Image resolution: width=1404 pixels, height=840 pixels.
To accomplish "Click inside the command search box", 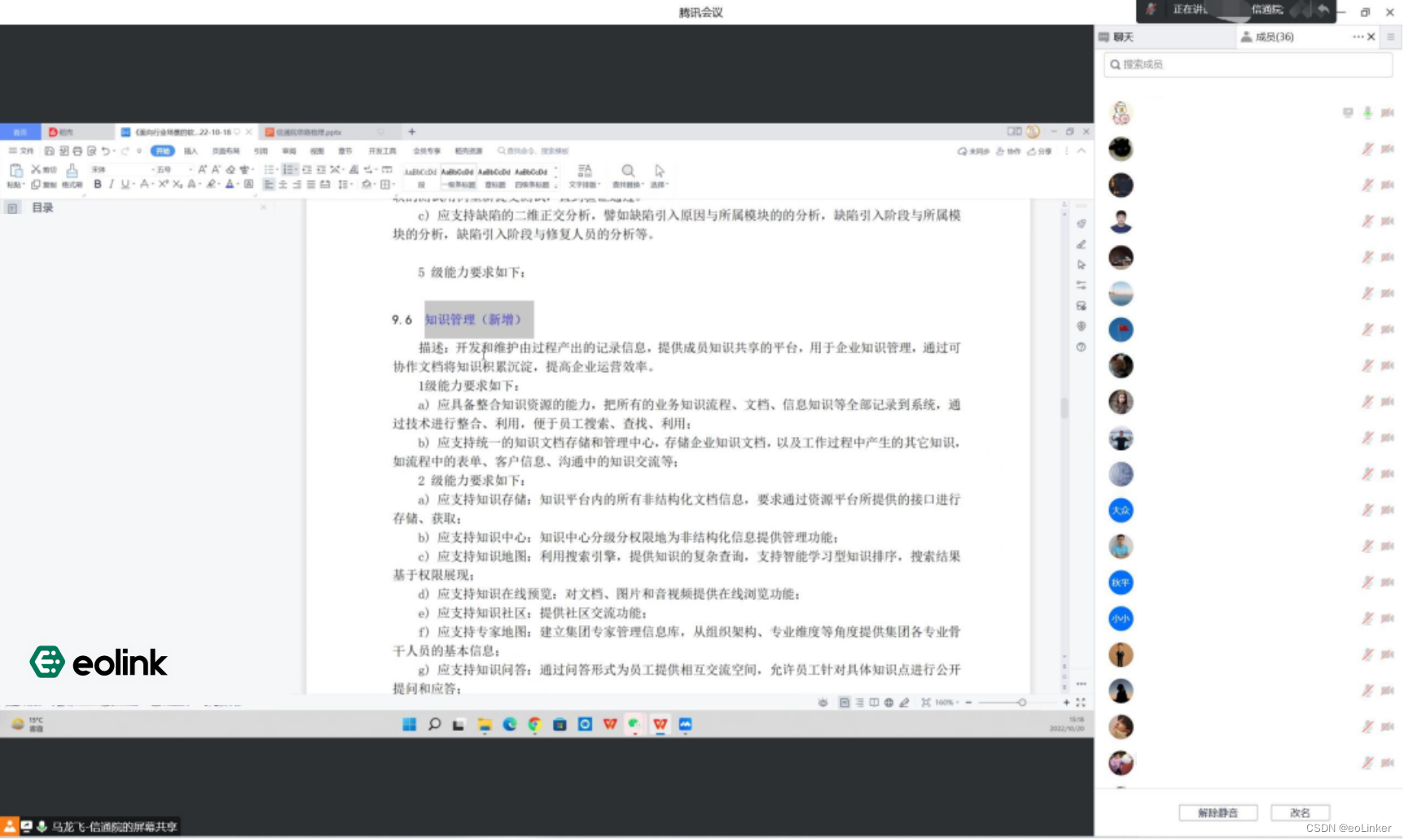I will (533, 151).
